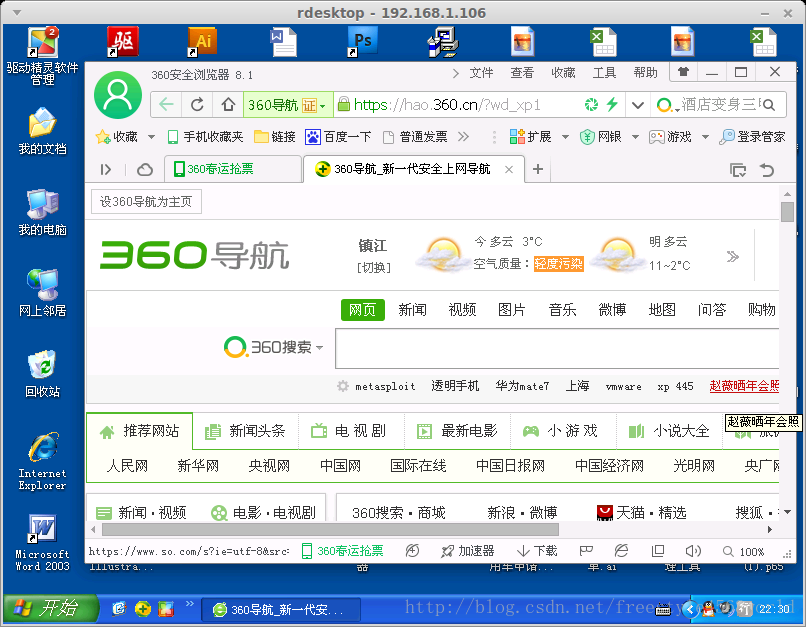
Task: Click the IE engine icon in the status bar
Action: [621, 551]
